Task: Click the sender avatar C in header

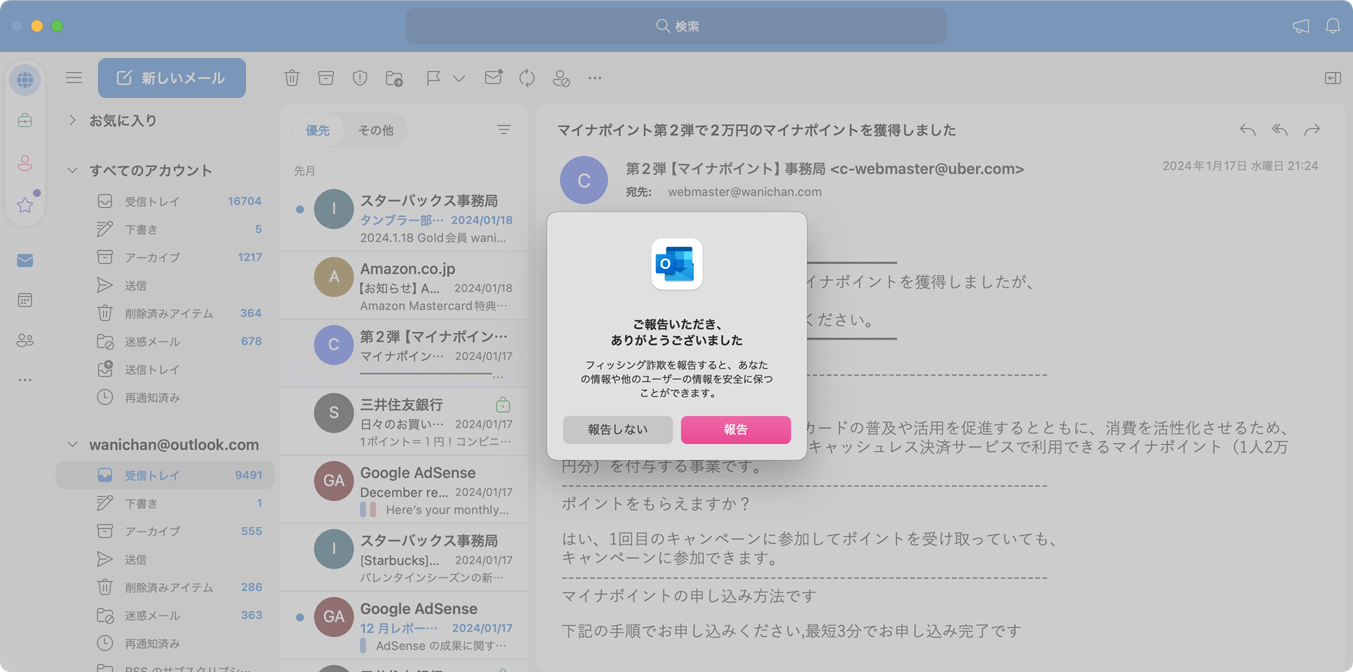Action: coord(584,180)
